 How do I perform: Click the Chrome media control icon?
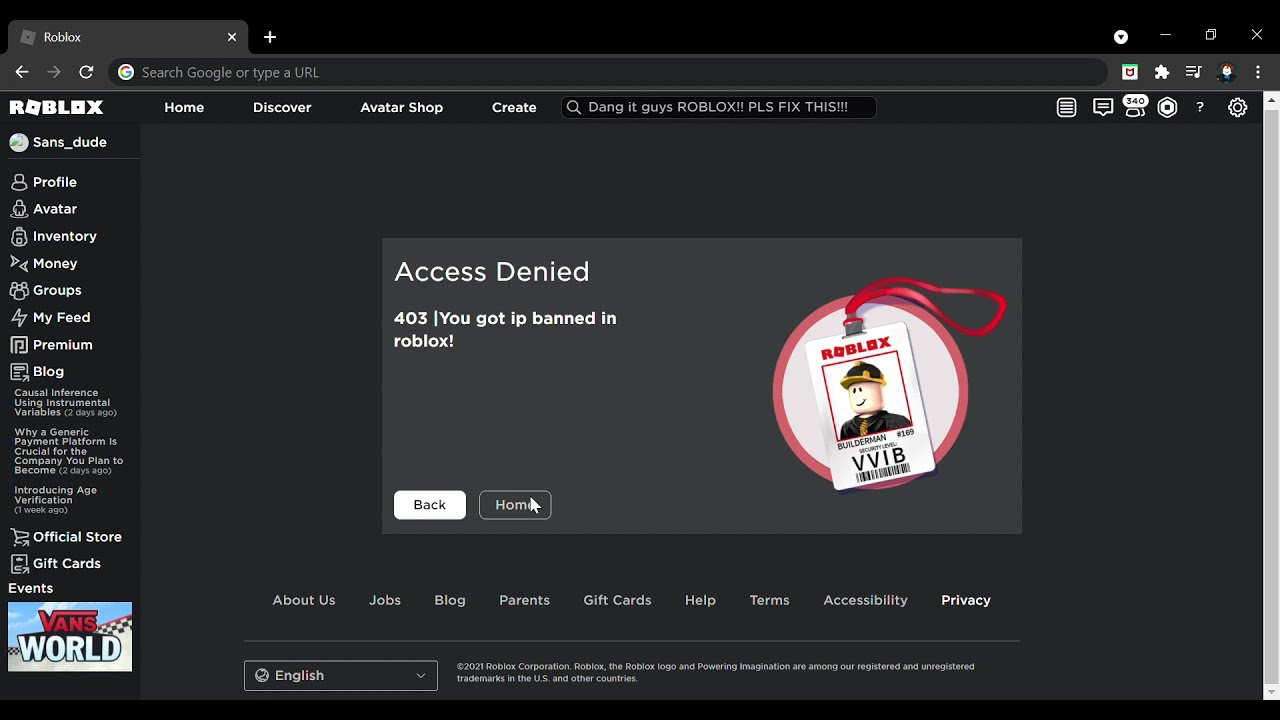(1193, 72)
